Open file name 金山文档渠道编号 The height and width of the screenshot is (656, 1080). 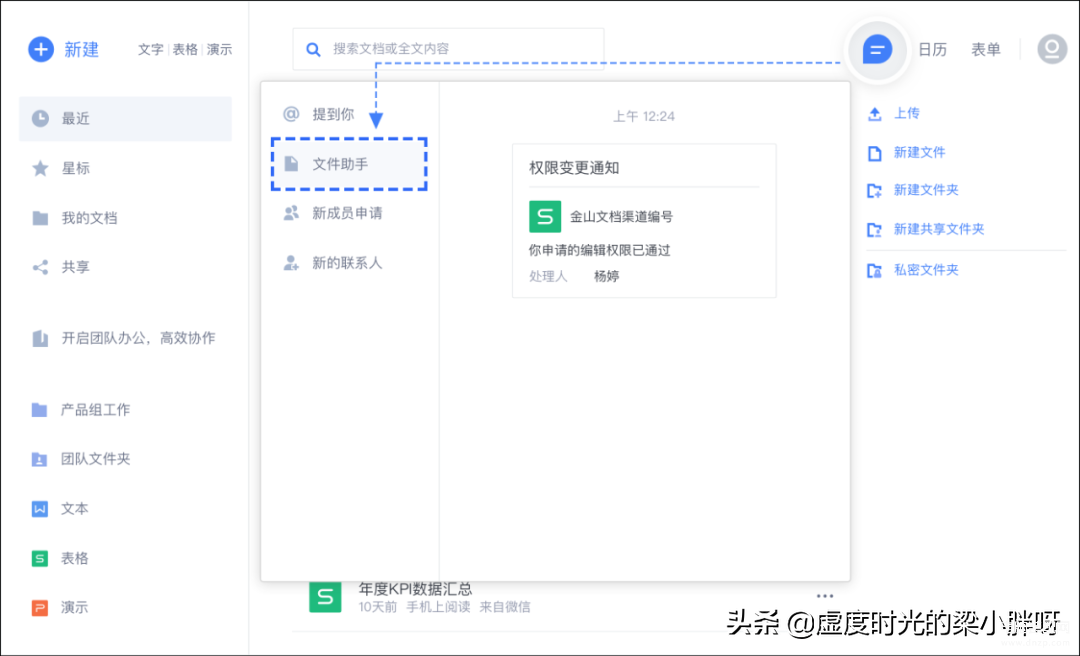coord(621,216)
